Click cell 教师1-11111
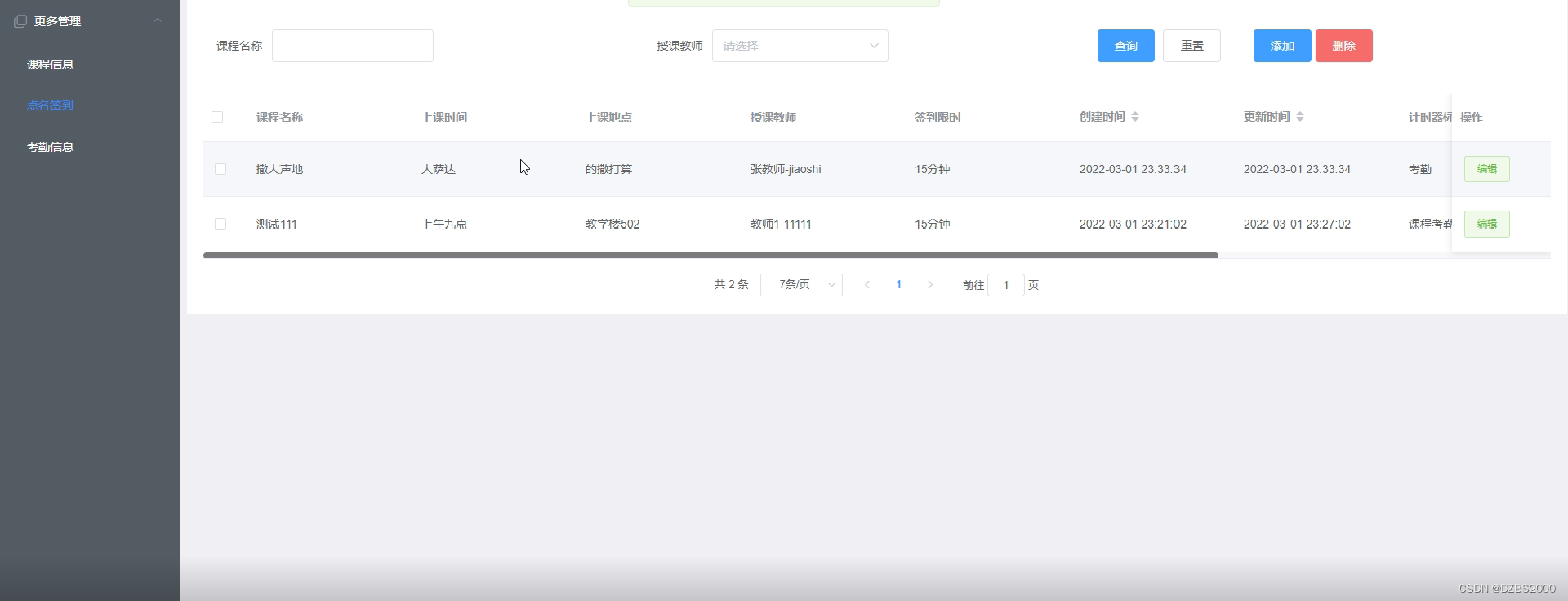 pos(781,224)
